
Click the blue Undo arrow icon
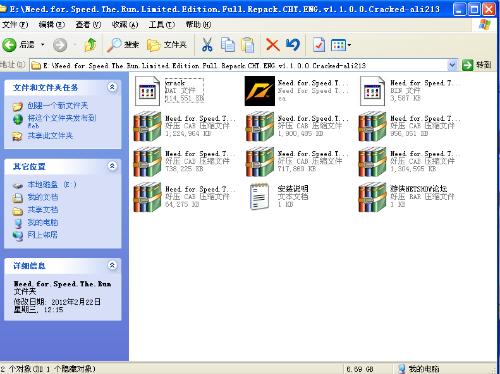point(293,45)
